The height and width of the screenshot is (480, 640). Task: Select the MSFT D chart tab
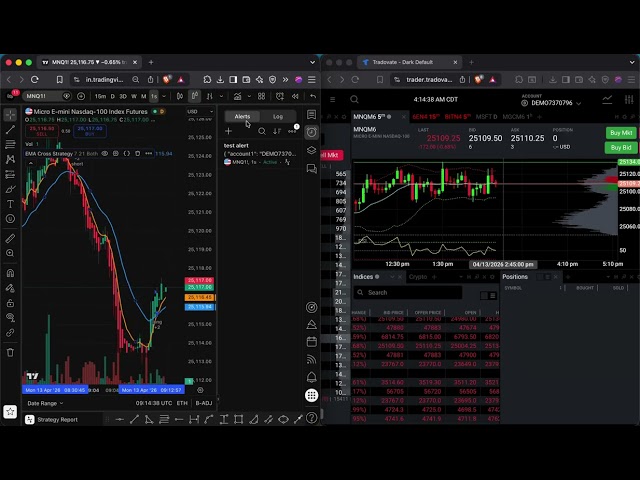pos(486,117)
